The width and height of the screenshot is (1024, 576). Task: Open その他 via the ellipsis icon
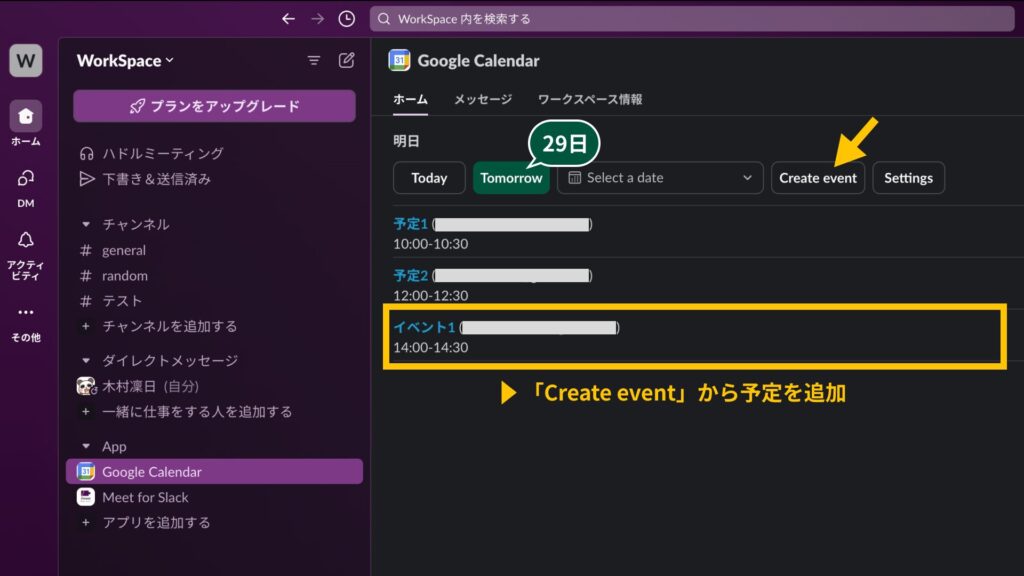(x=25, y=313)
